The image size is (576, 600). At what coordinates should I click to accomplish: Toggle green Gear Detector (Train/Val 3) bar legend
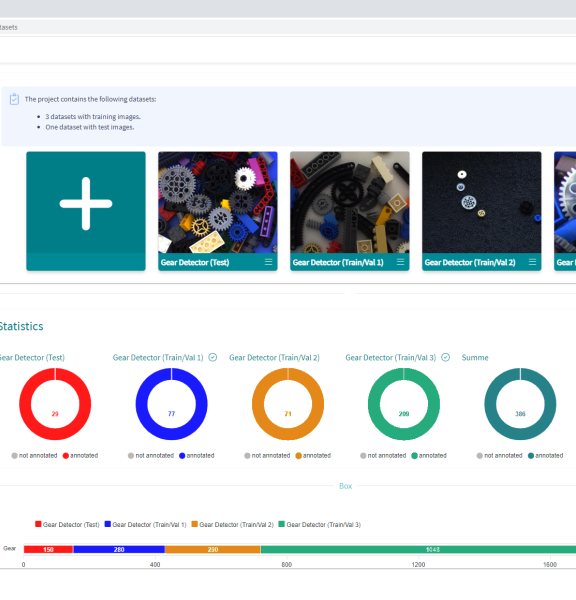(320, 525)
